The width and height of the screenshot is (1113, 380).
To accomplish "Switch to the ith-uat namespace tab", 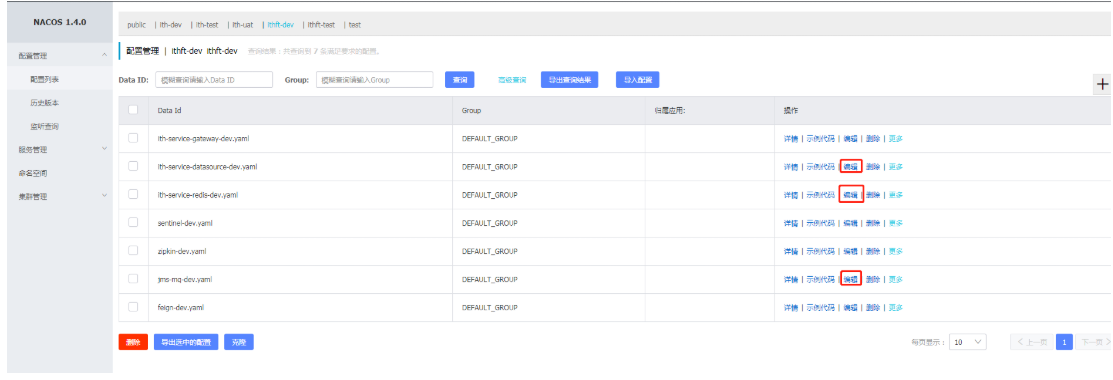I will (x=243, y=24).
